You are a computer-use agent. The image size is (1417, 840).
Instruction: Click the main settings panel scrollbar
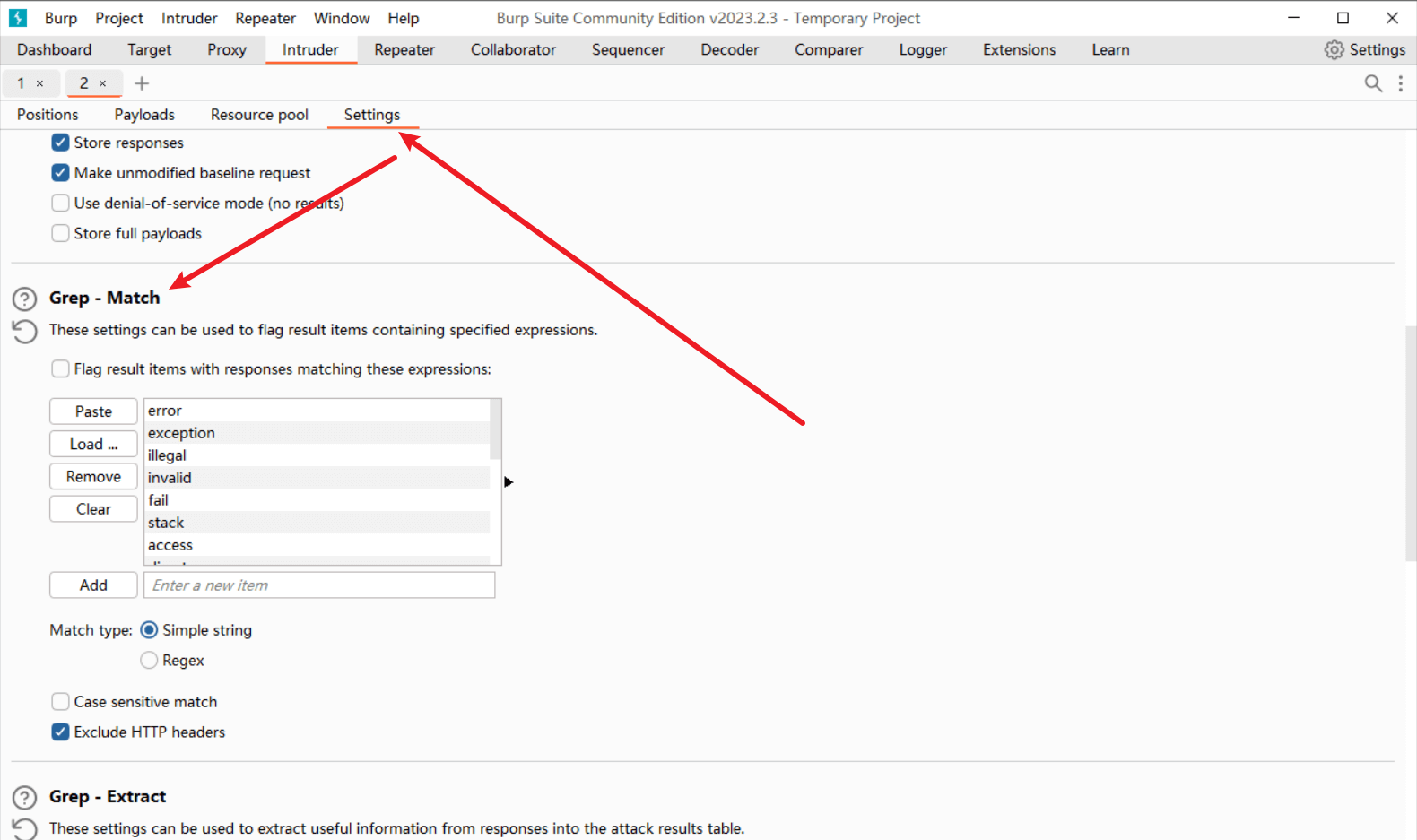1411,444
